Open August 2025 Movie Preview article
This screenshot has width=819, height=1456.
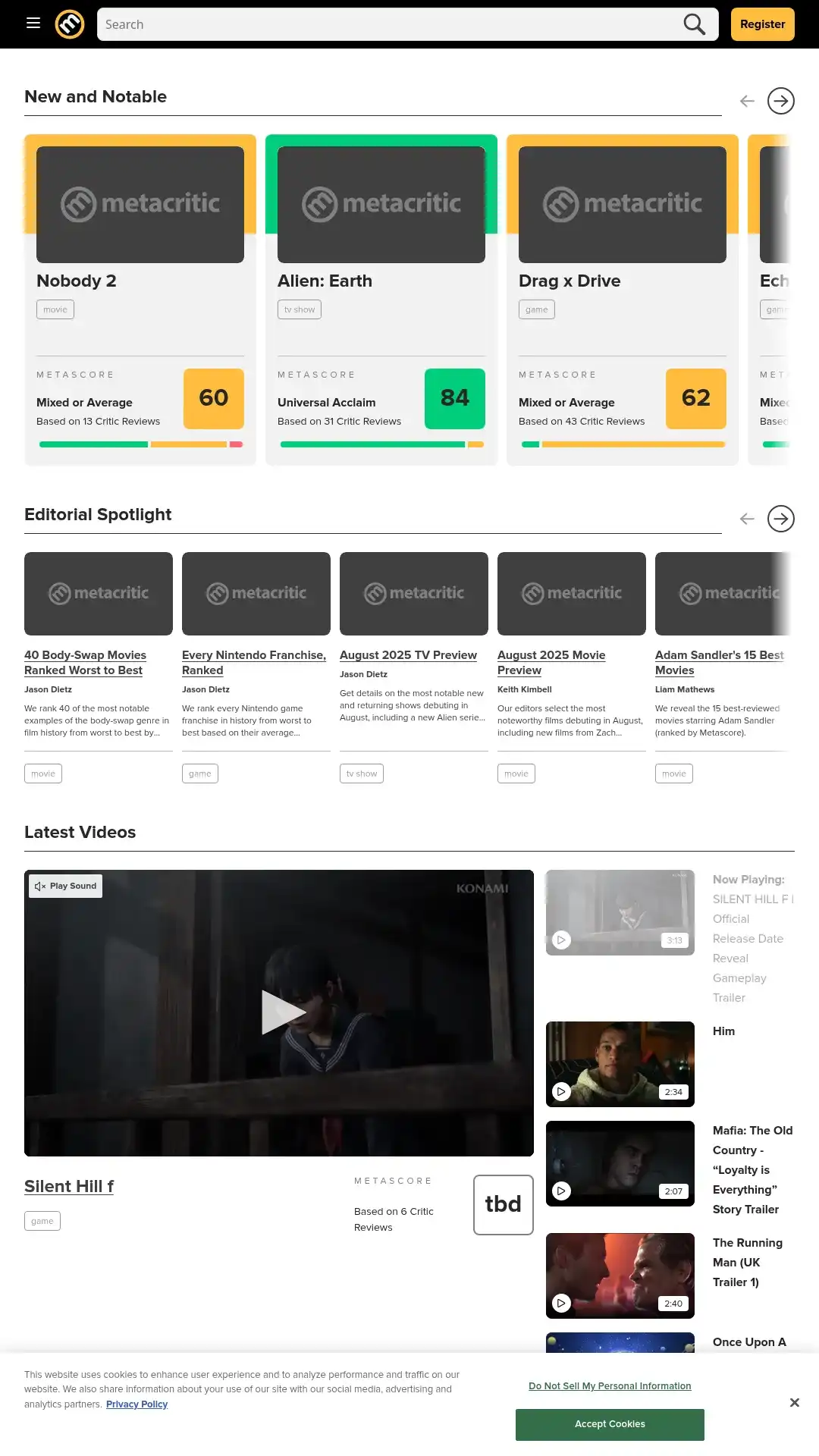pyautogui.click(x=551, y=663)
